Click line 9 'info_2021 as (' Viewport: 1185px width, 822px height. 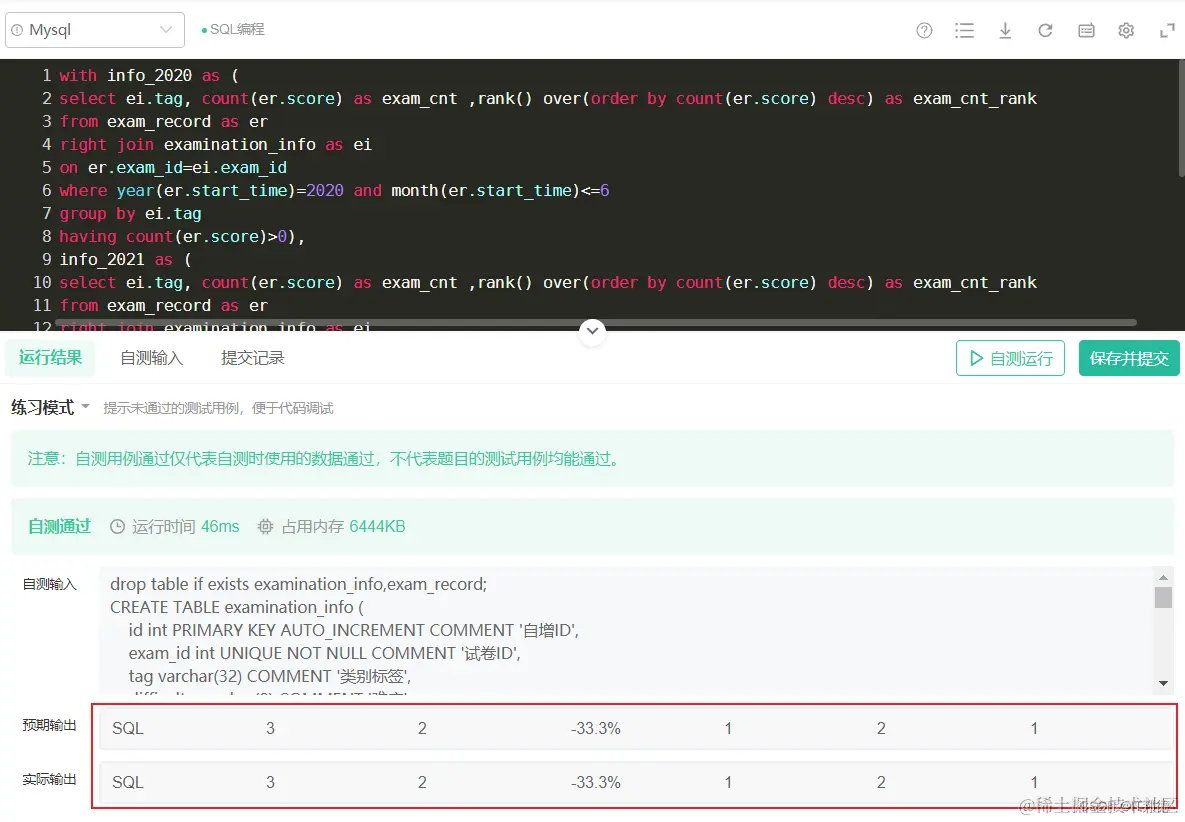click(x=125, y=259)
